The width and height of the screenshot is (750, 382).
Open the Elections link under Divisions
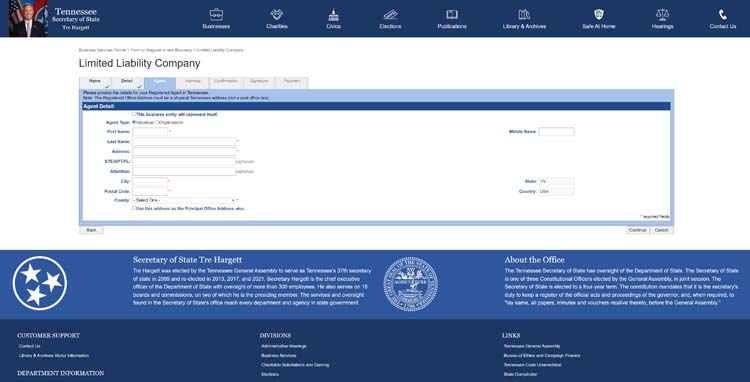pos(270,374)
